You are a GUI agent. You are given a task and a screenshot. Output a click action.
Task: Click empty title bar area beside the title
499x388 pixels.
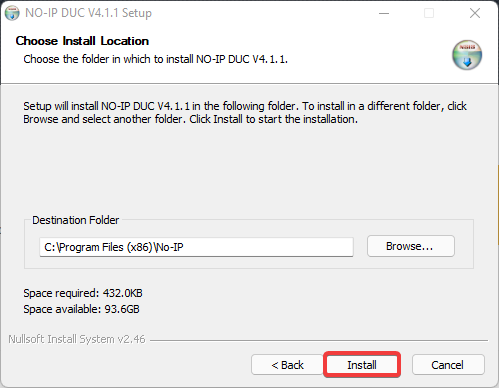pos(260,13)
